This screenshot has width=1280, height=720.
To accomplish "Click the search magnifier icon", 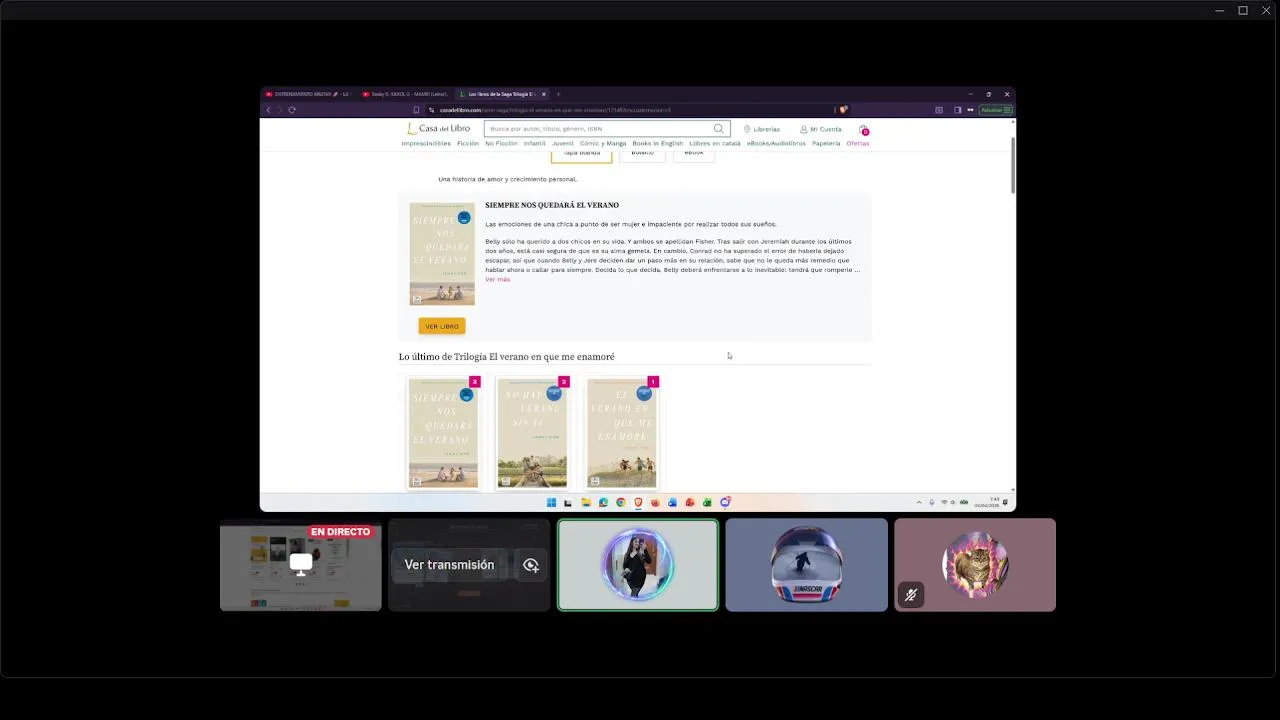I will pos(718,129).
